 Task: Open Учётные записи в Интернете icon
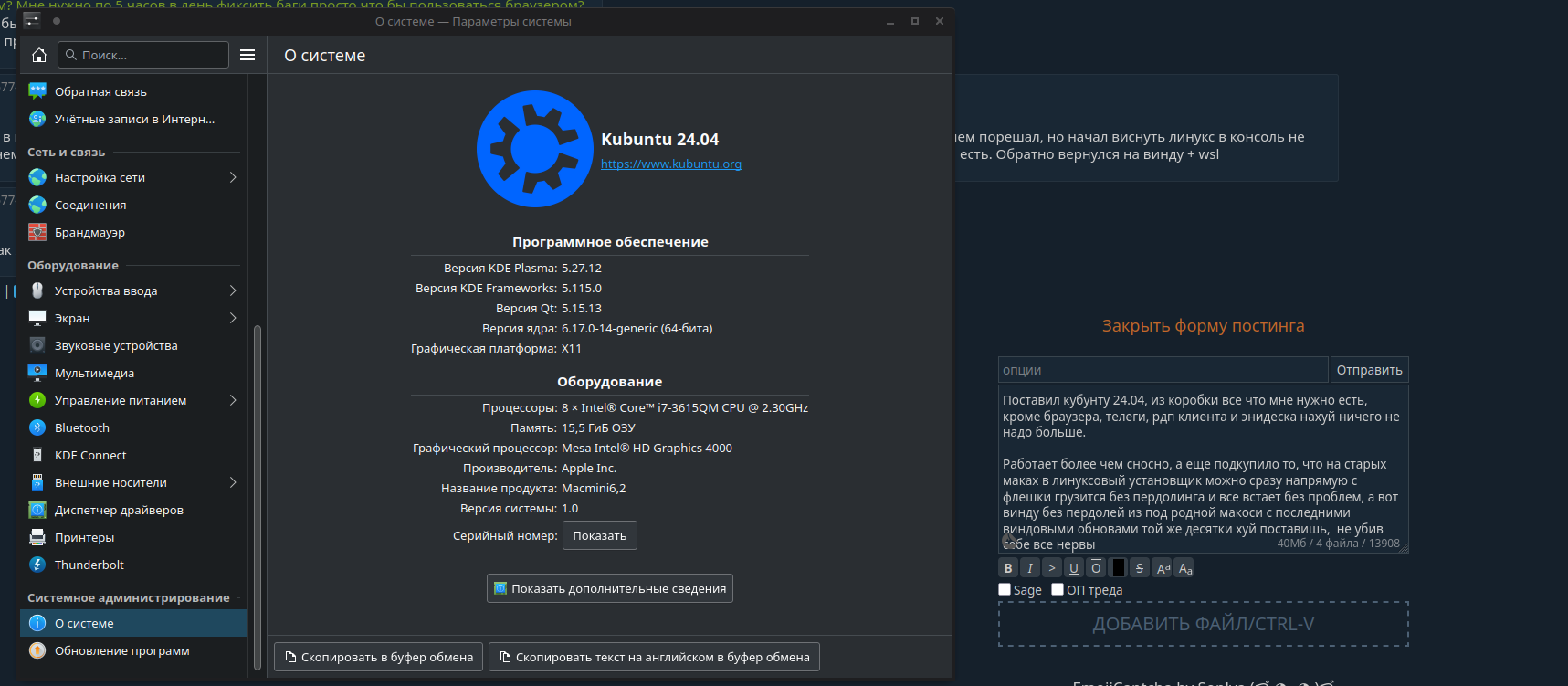(x=37, y=119)
